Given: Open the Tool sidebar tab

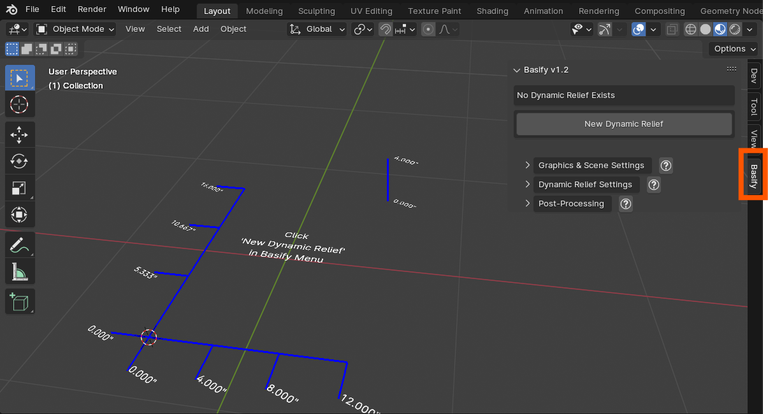Looking at the screenshot, I should click(754, 106).
